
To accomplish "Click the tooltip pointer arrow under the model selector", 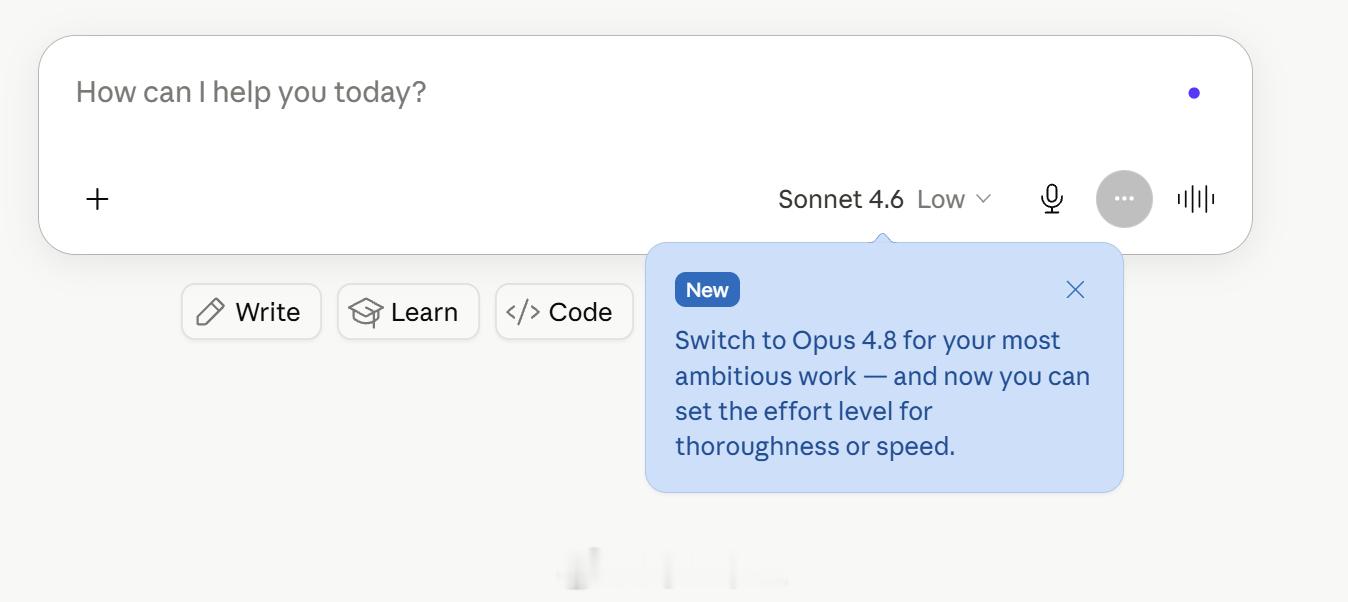I will (x=882, y=238).
